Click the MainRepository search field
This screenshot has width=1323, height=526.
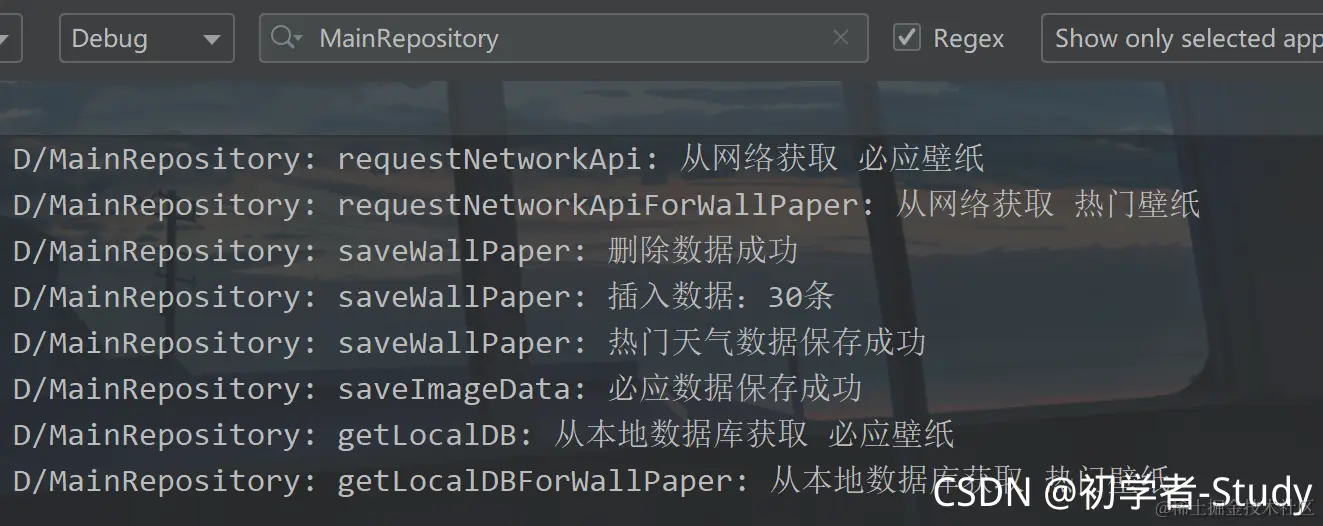click(x=563, y=39)
